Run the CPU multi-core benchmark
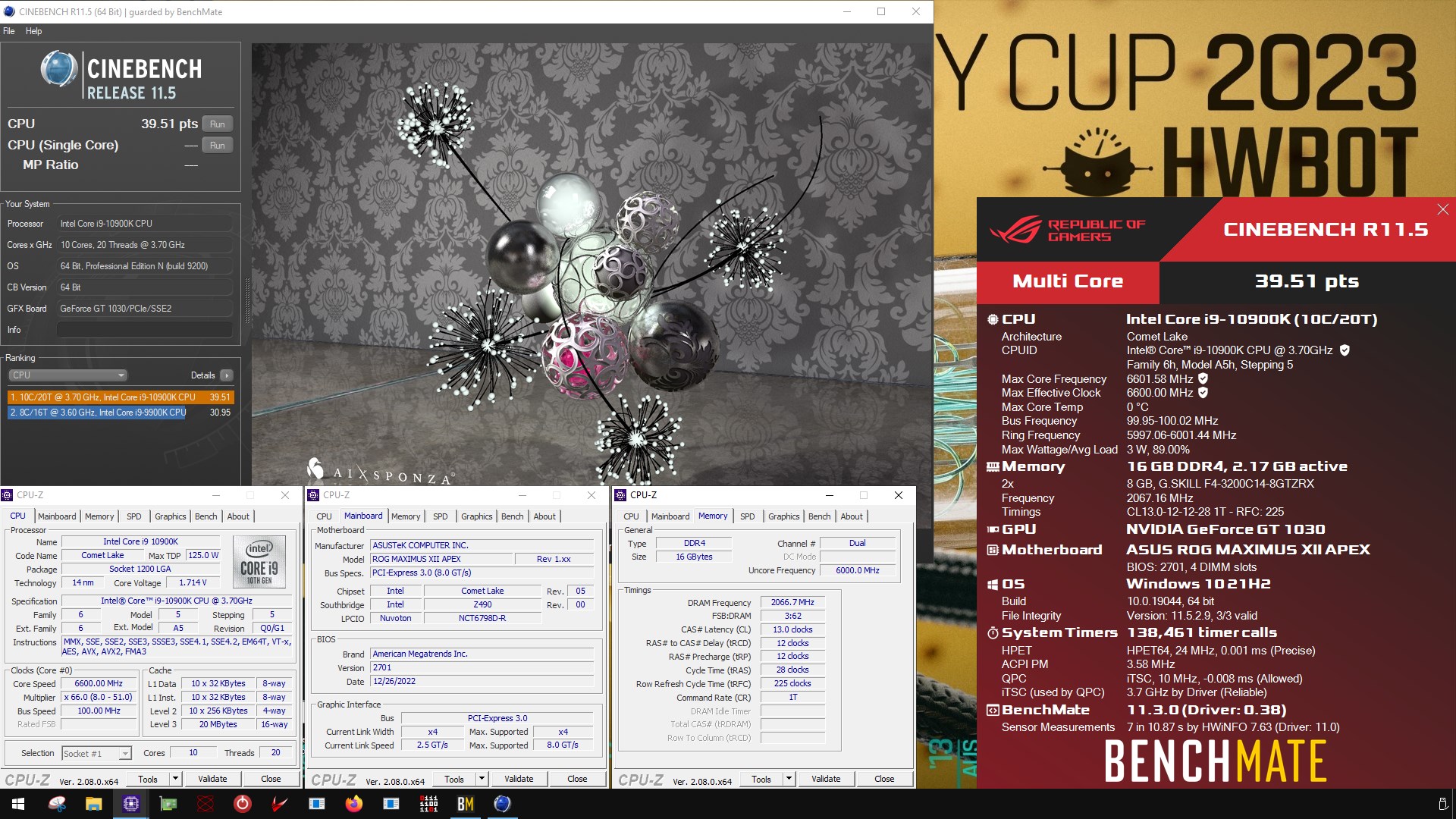1456x819 pixels. tap(218, 124)
